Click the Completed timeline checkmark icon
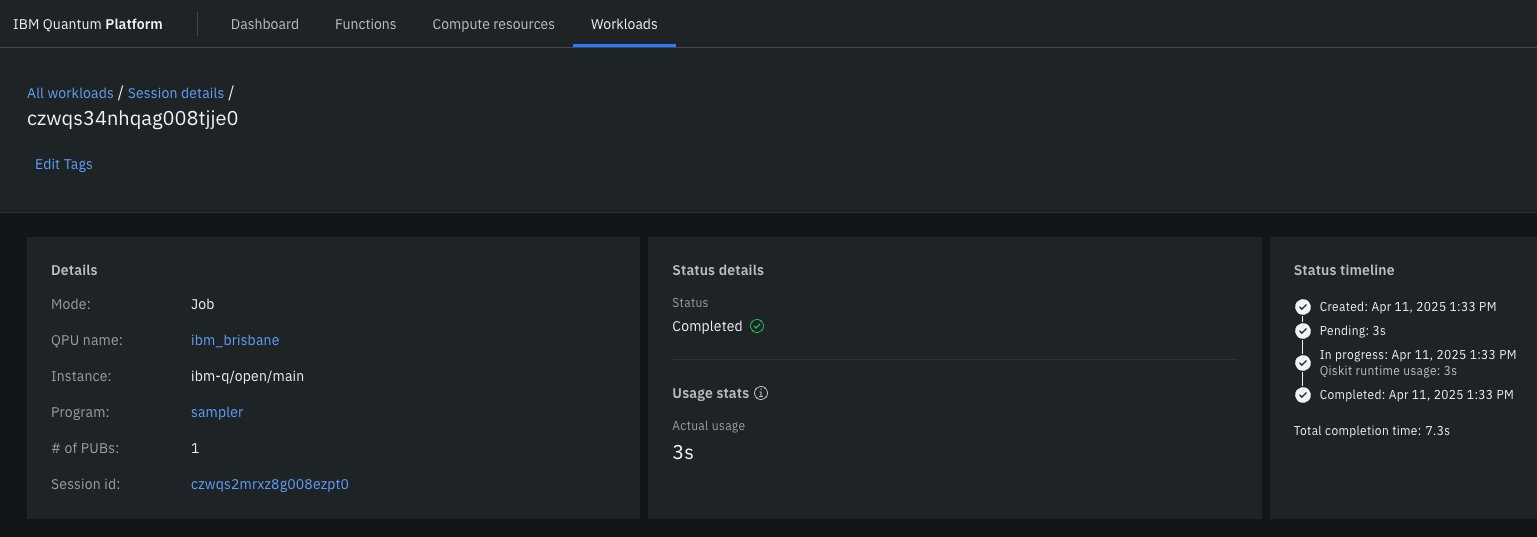The image size is (1537, 537). click(1302, 395)
